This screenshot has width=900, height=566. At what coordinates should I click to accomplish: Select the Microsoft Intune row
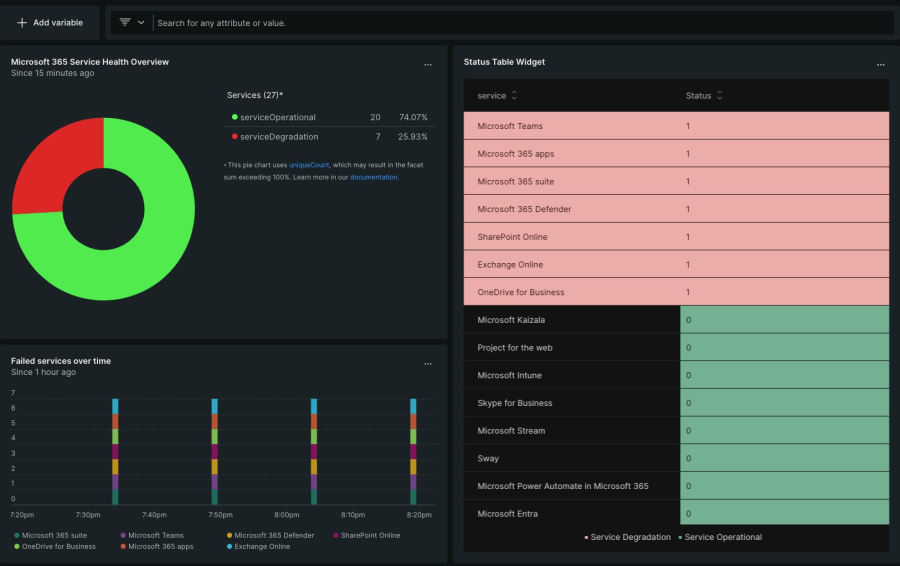[x=676, y=375]
